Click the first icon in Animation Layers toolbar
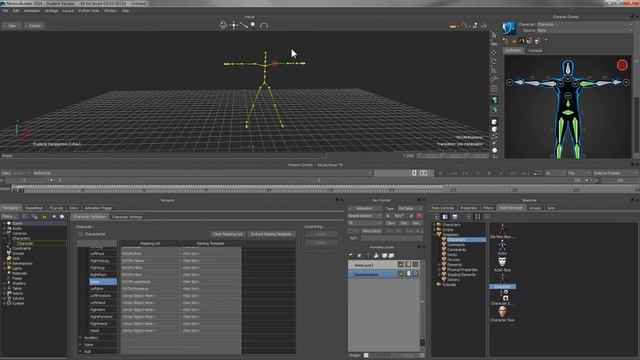640x360 pixels. [x=351, y=256]
